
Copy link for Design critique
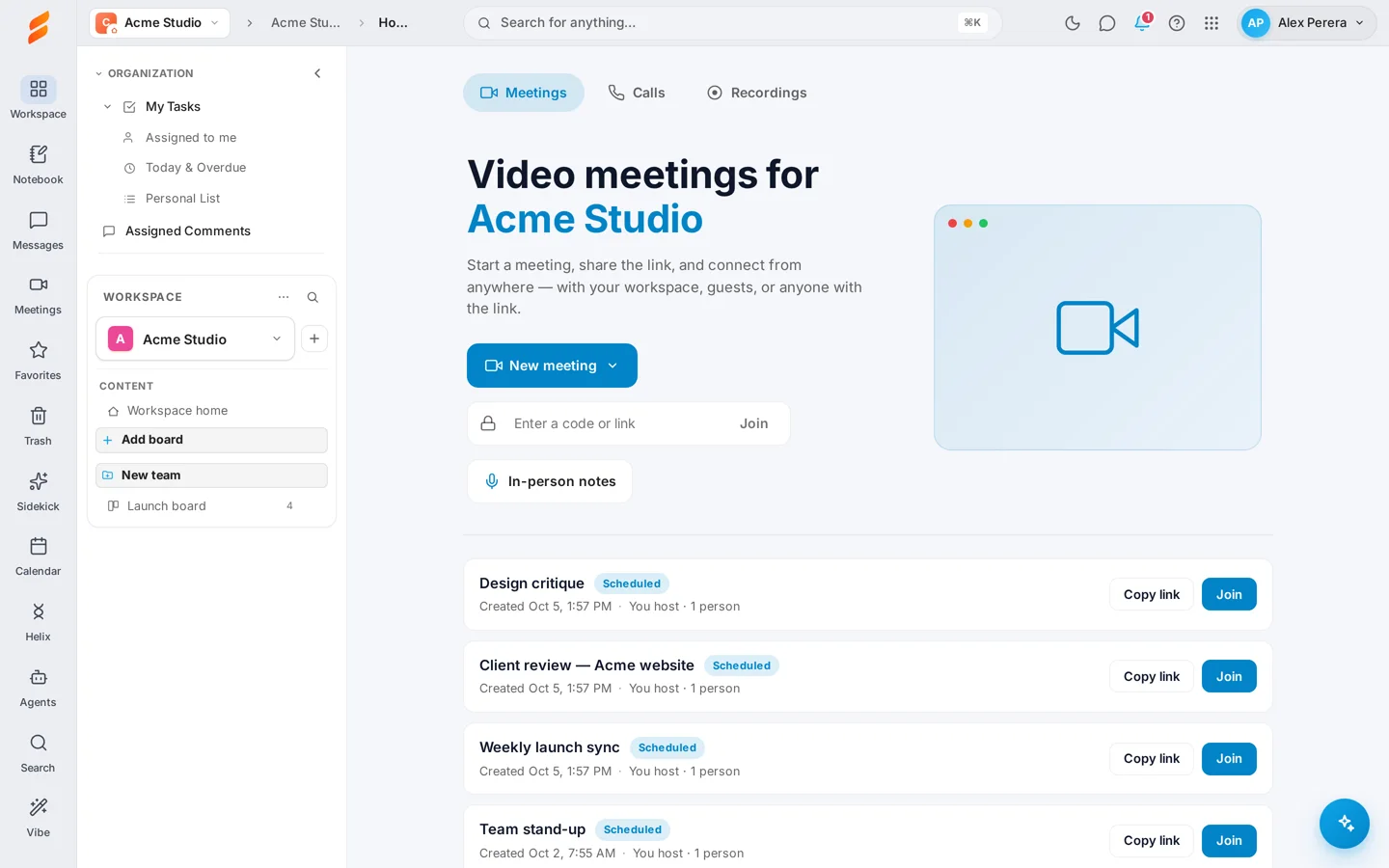pyautogui.click(x=1152, y=594)
